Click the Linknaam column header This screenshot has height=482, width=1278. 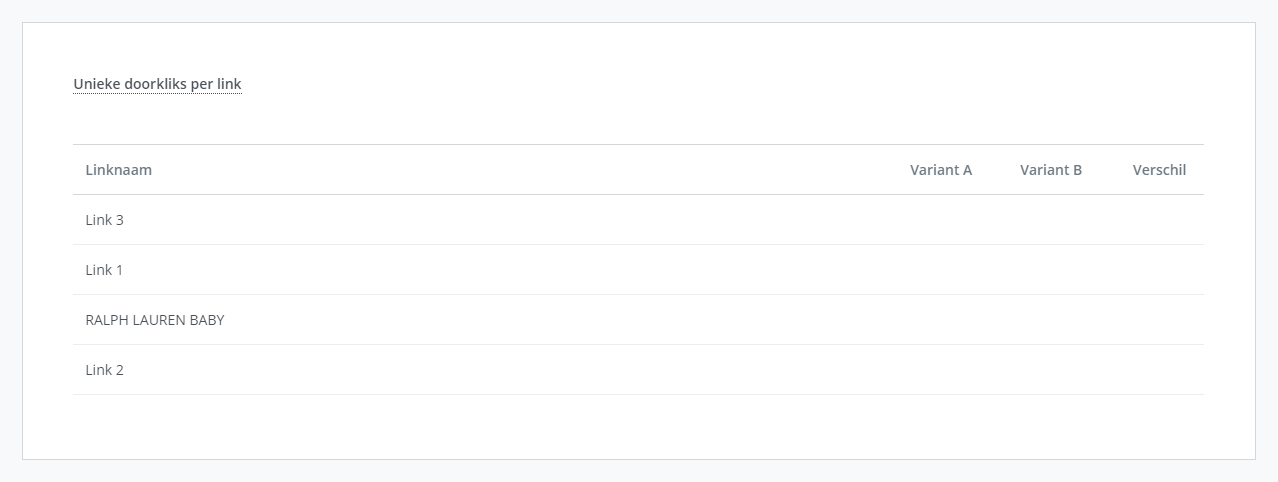119,170
